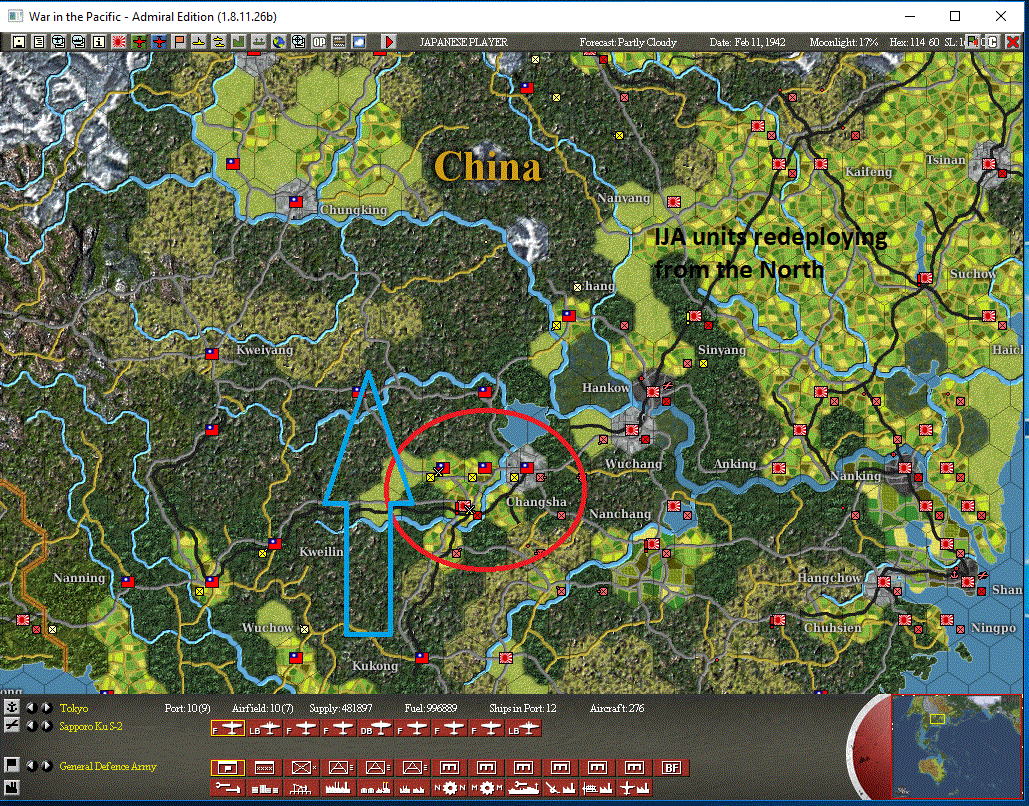Click the 'Port: 10(9)' text
Viewport: 1029px width, 806px height.
click(x=187, y=708)
